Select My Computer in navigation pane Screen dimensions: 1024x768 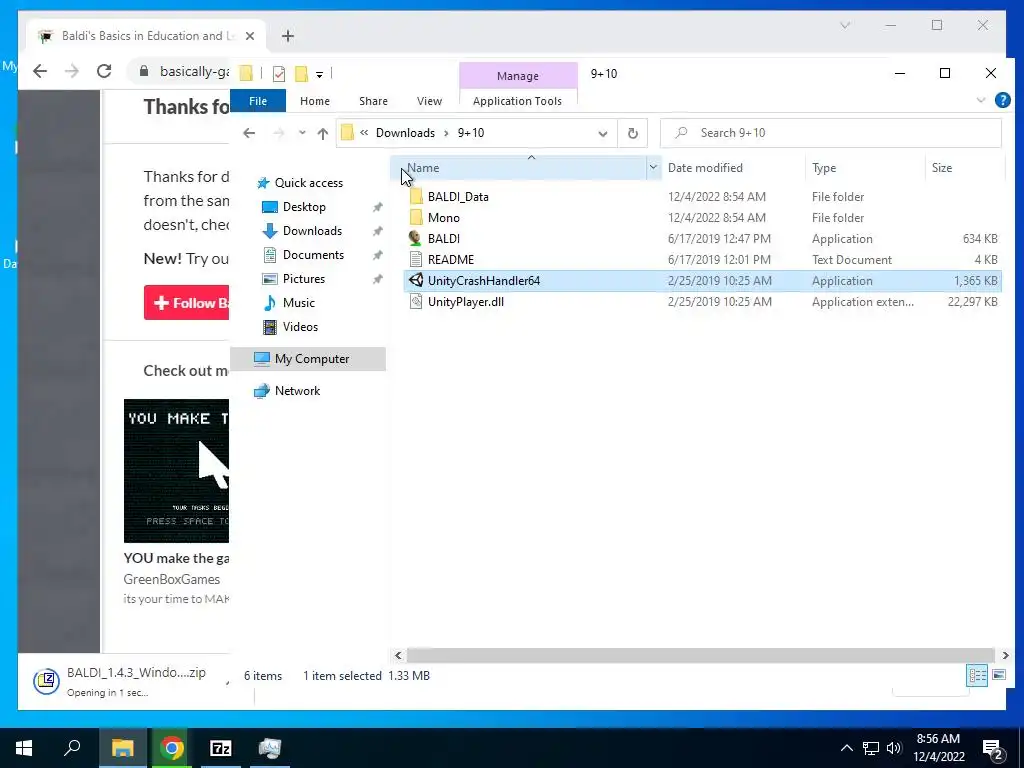(x=308, y=359)
